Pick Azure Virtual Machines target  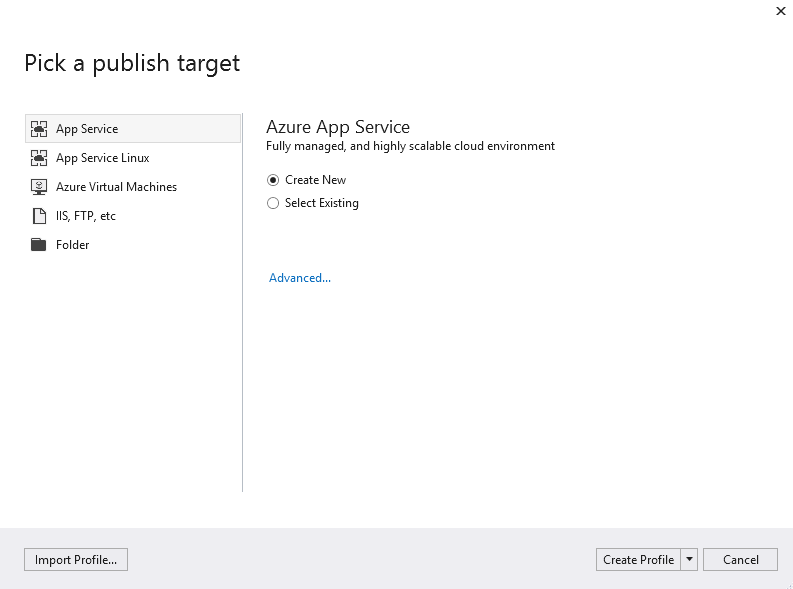click(x=133, y=187)
